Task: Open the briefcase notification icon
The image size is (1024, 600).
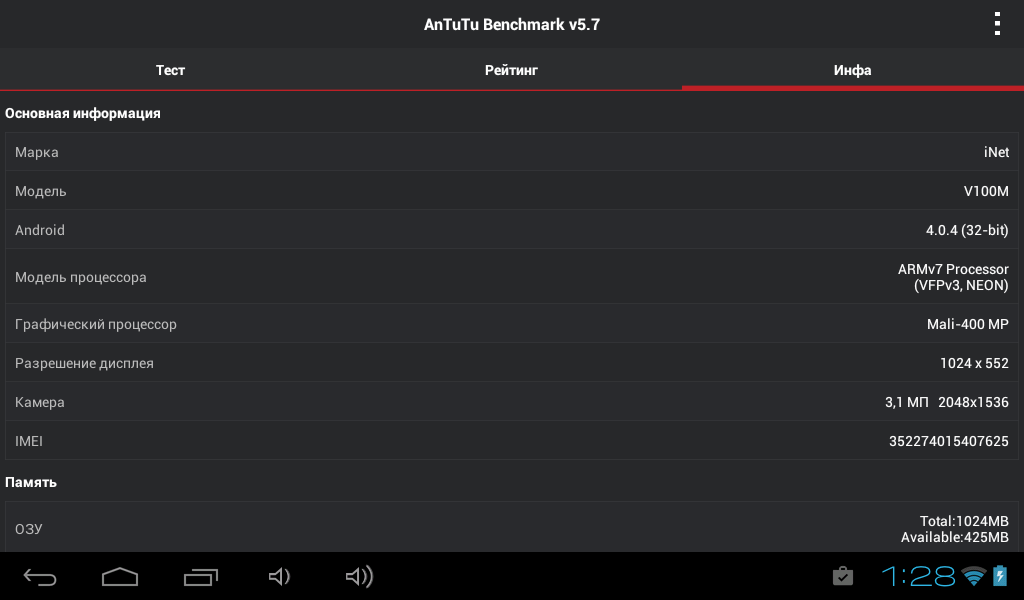Action: (x=842, y=576)
